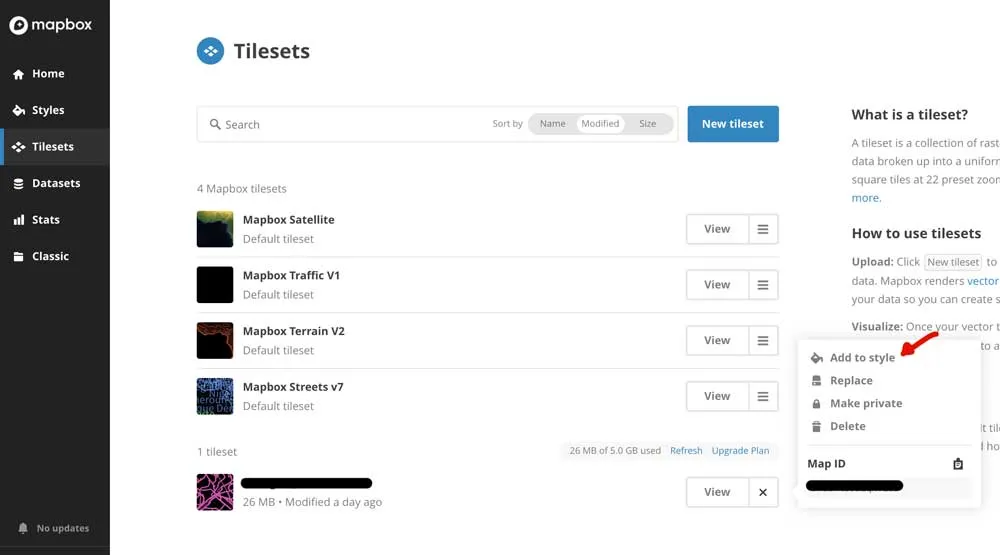1000x555 pixels.
Task: Copy the Map ID with clipboard icon
Action: pos(958,464)
